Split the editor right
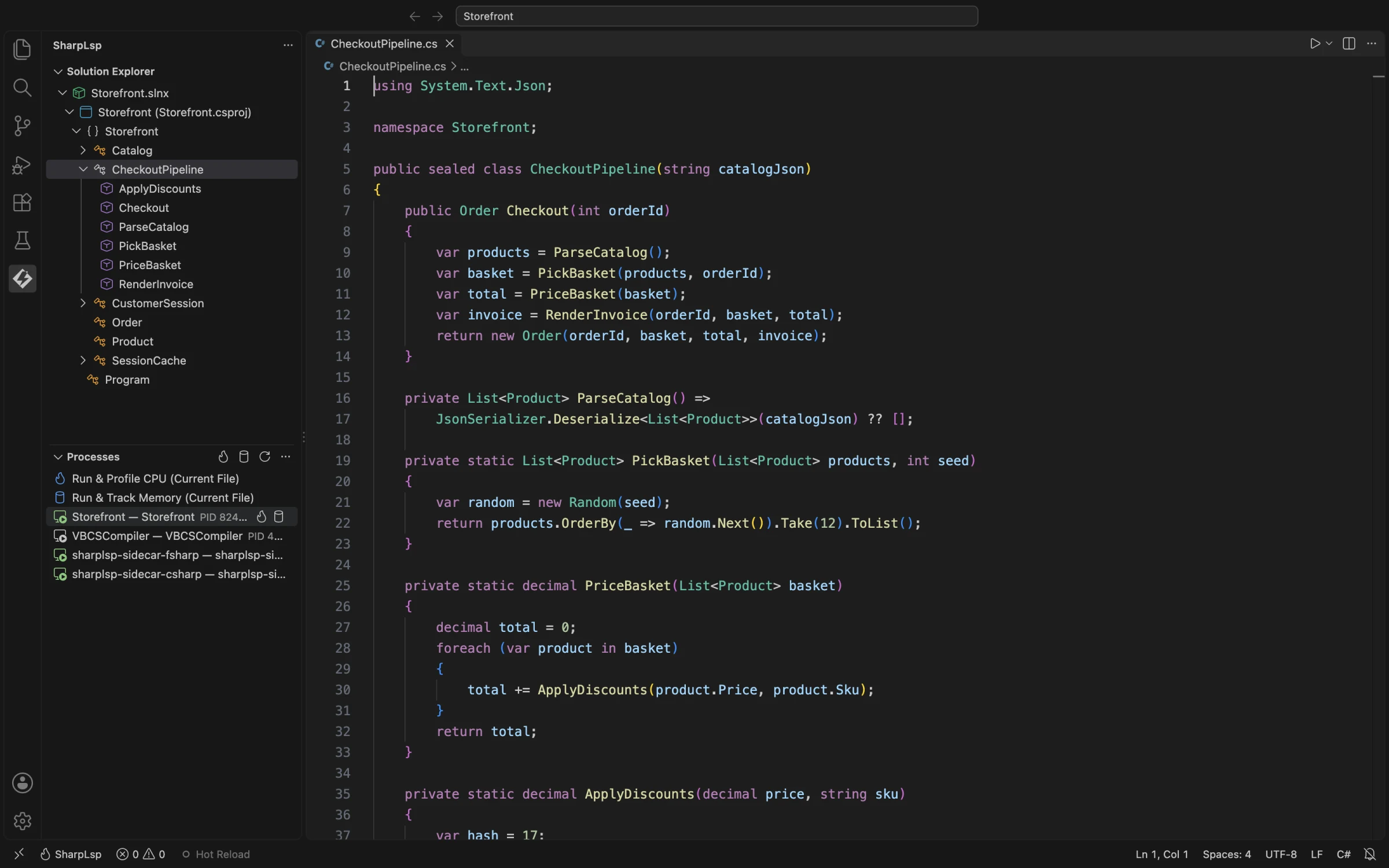The image size is (1389, 868). [1349, 44]
